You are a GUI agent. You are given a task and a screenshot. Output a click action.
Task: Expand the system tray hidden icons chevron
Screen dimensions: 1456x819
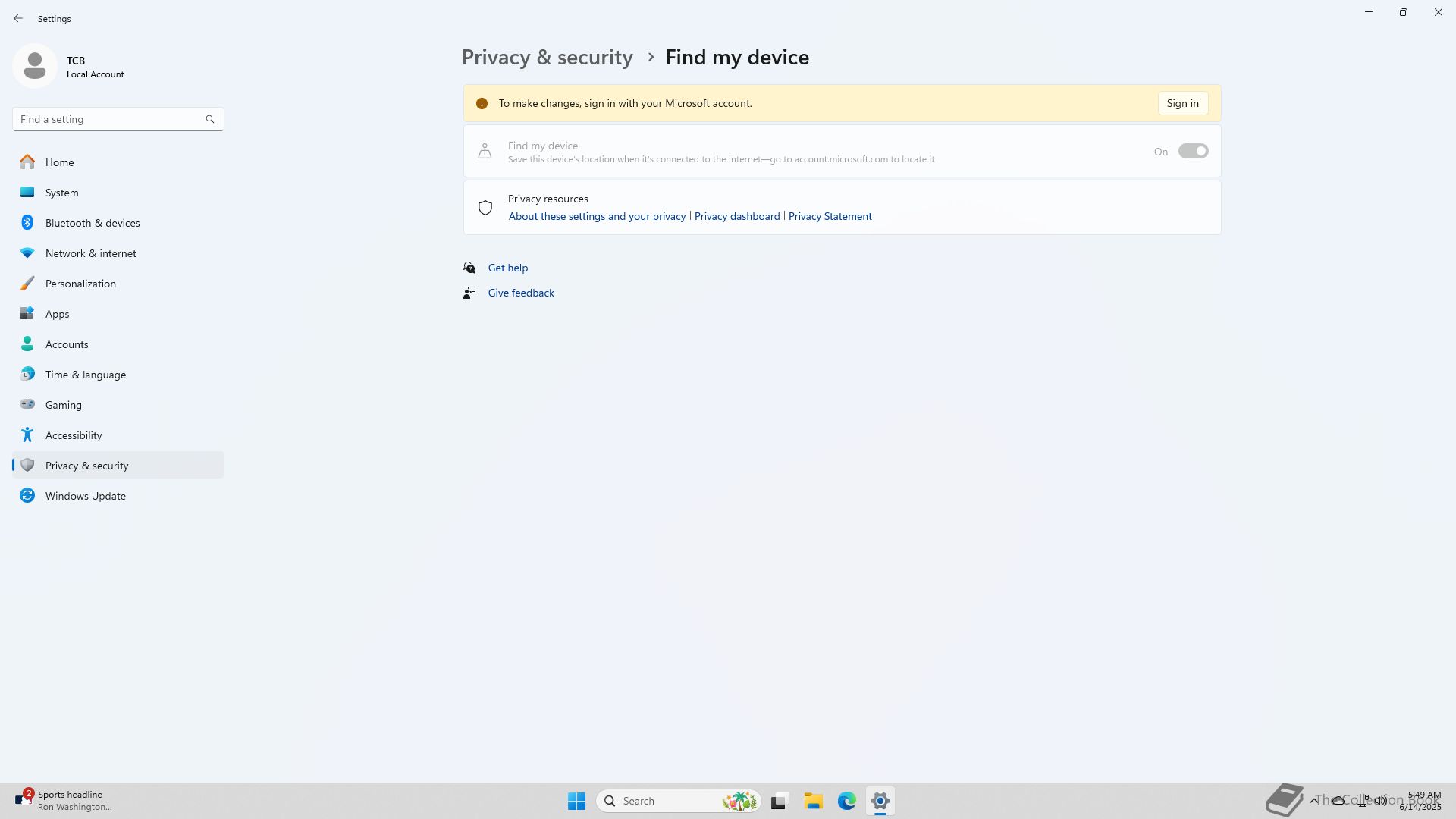(1313, 801)
